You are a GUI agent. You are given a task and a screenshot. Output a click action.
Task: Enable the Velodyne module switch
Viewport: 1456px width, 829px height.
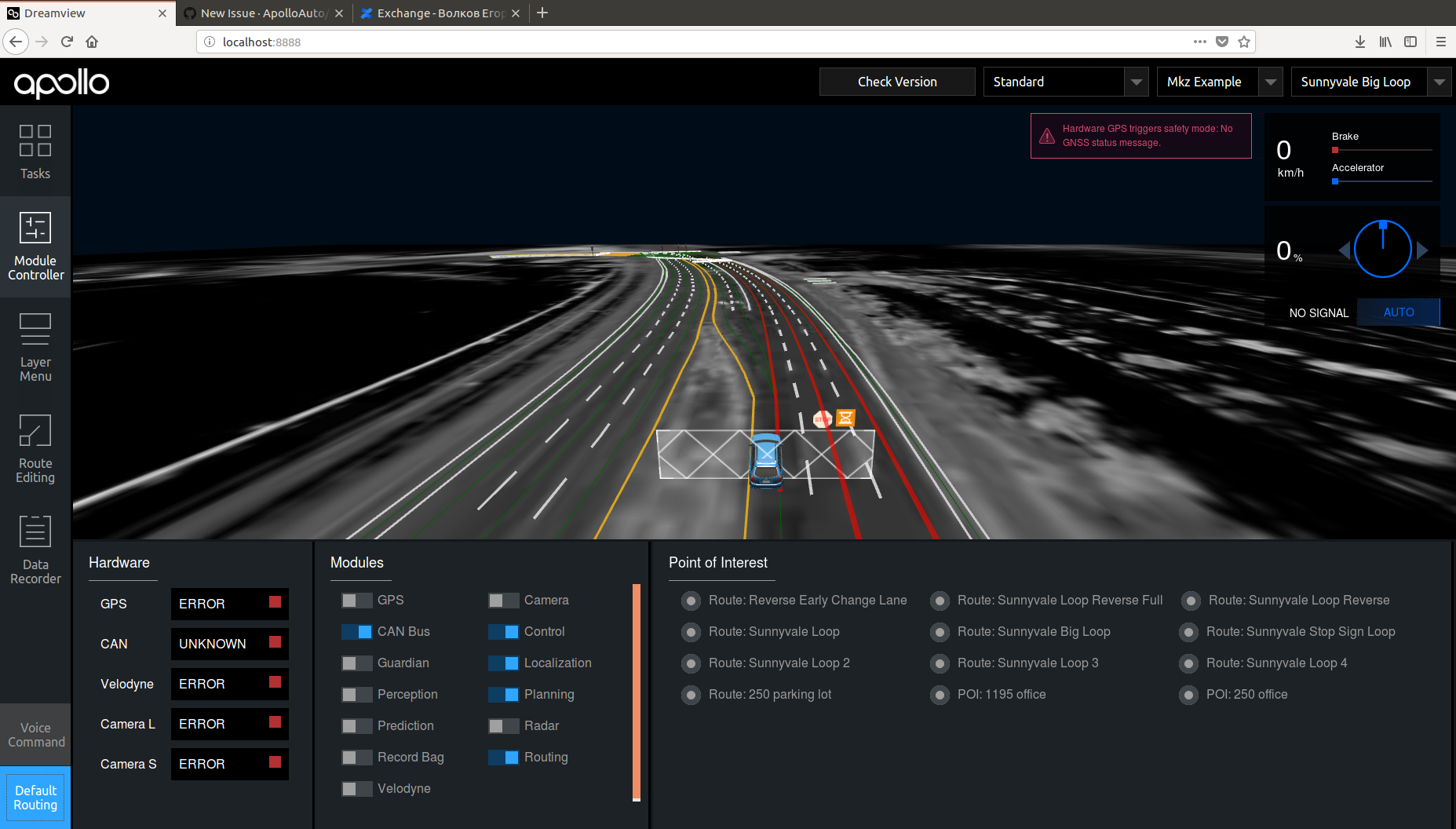coord(356,789)
